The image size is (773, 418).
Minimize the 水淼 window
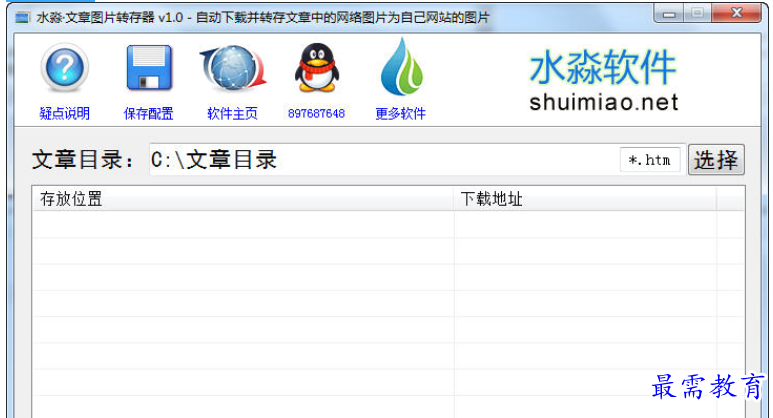point(668,14)
